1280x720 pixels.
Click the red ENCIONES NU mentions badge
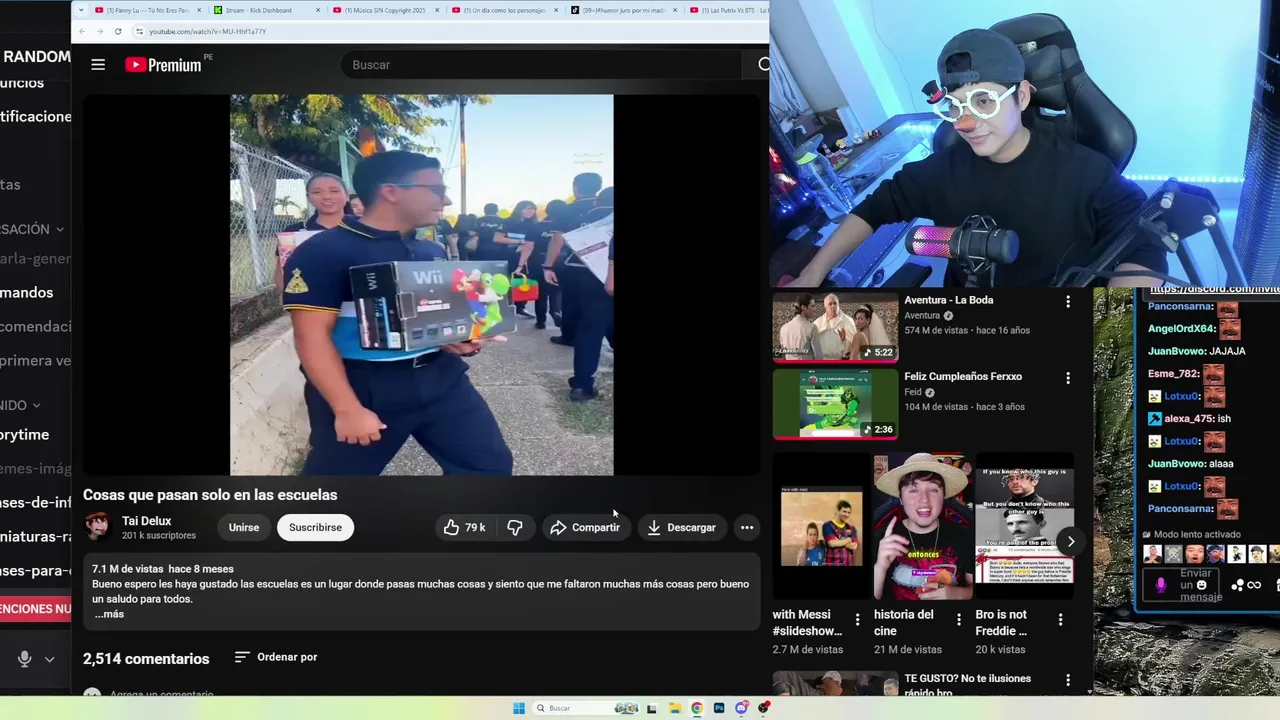coord(35,608)
